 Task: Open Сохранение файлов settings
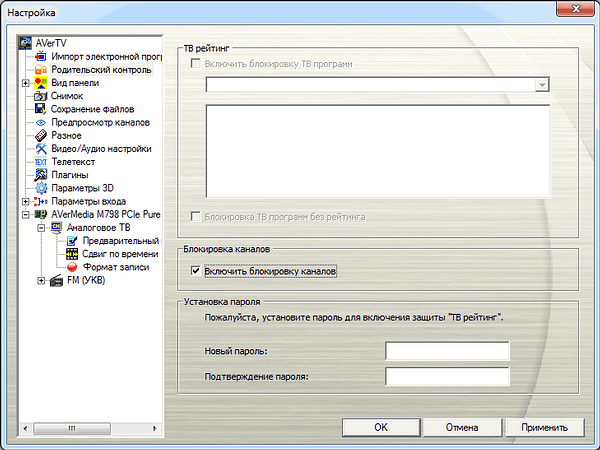point(93,109)
